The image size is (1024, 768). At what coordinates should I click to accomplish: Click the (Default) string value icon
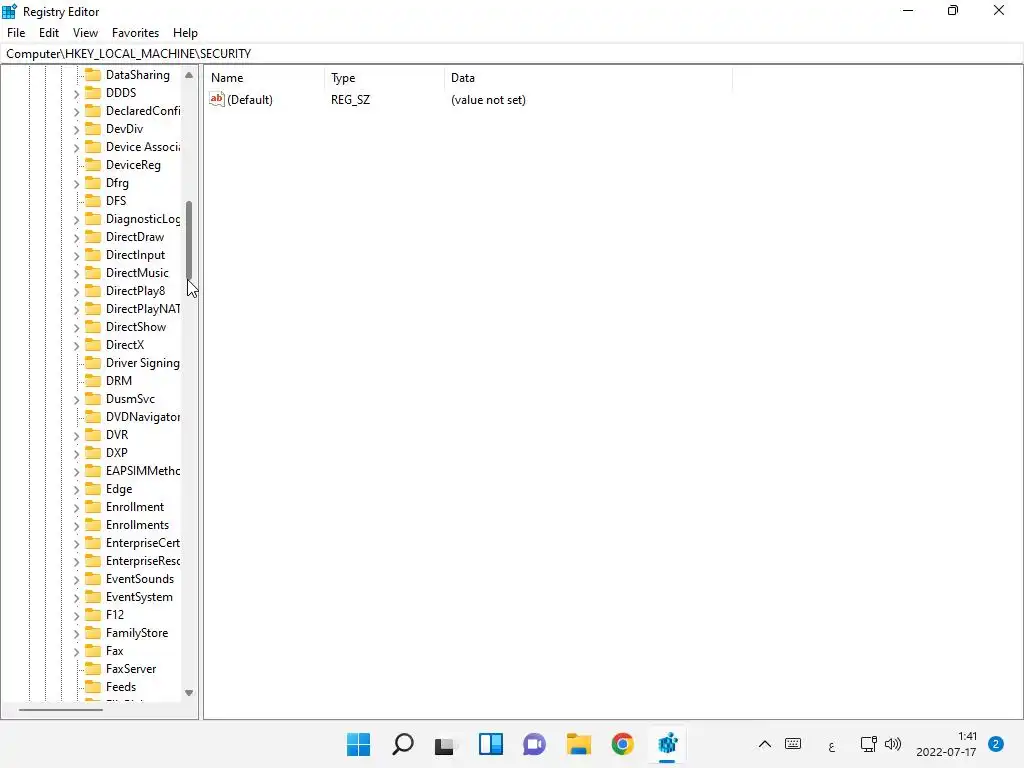[x=217, y=99]
